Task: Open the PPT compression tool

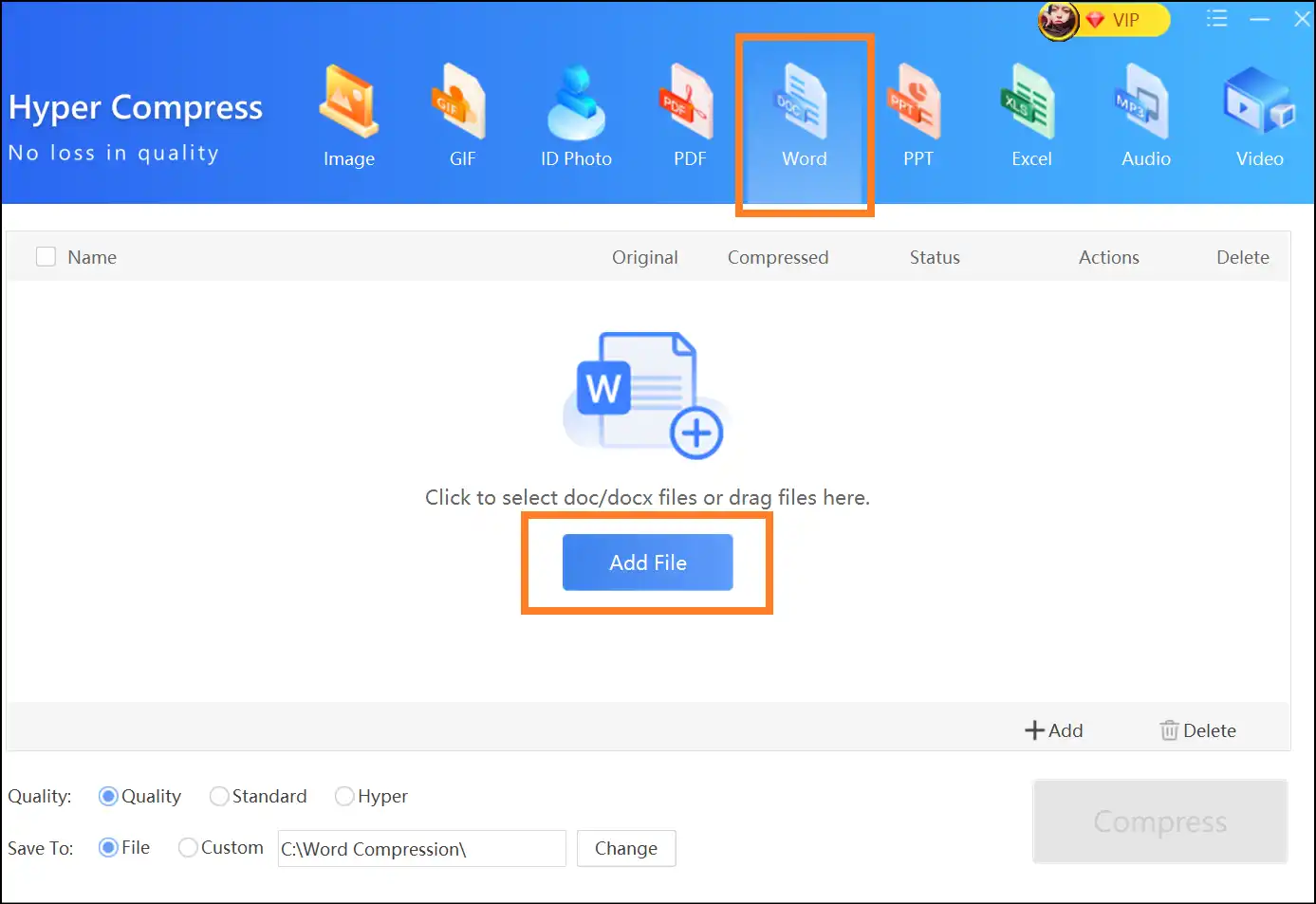Action: (917, 116)
